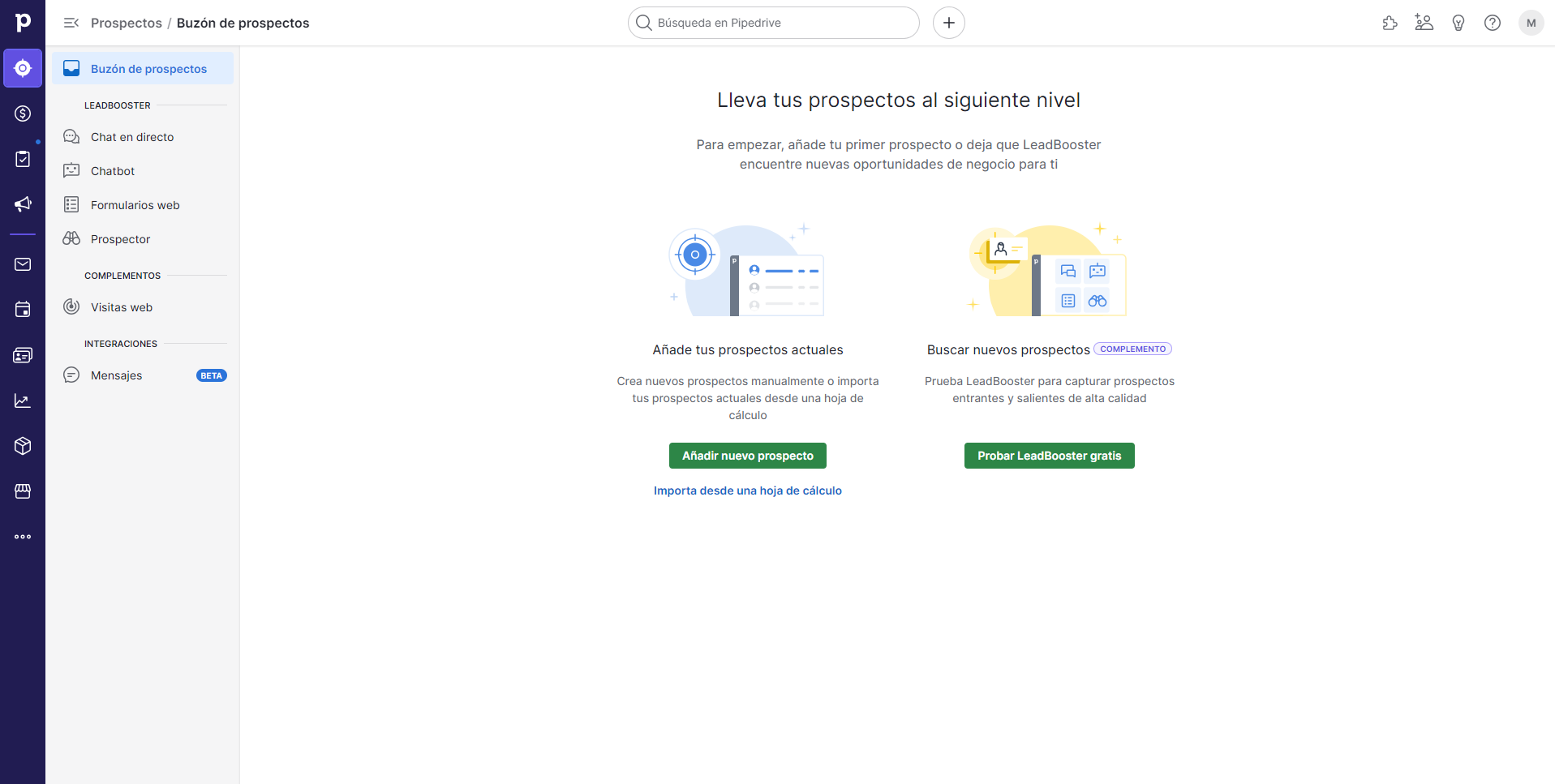Image resolution: width=1555 pixels, height=784 pixels.
Task: Open Campaigns with the megaphone icon
Action: point(22,204)
